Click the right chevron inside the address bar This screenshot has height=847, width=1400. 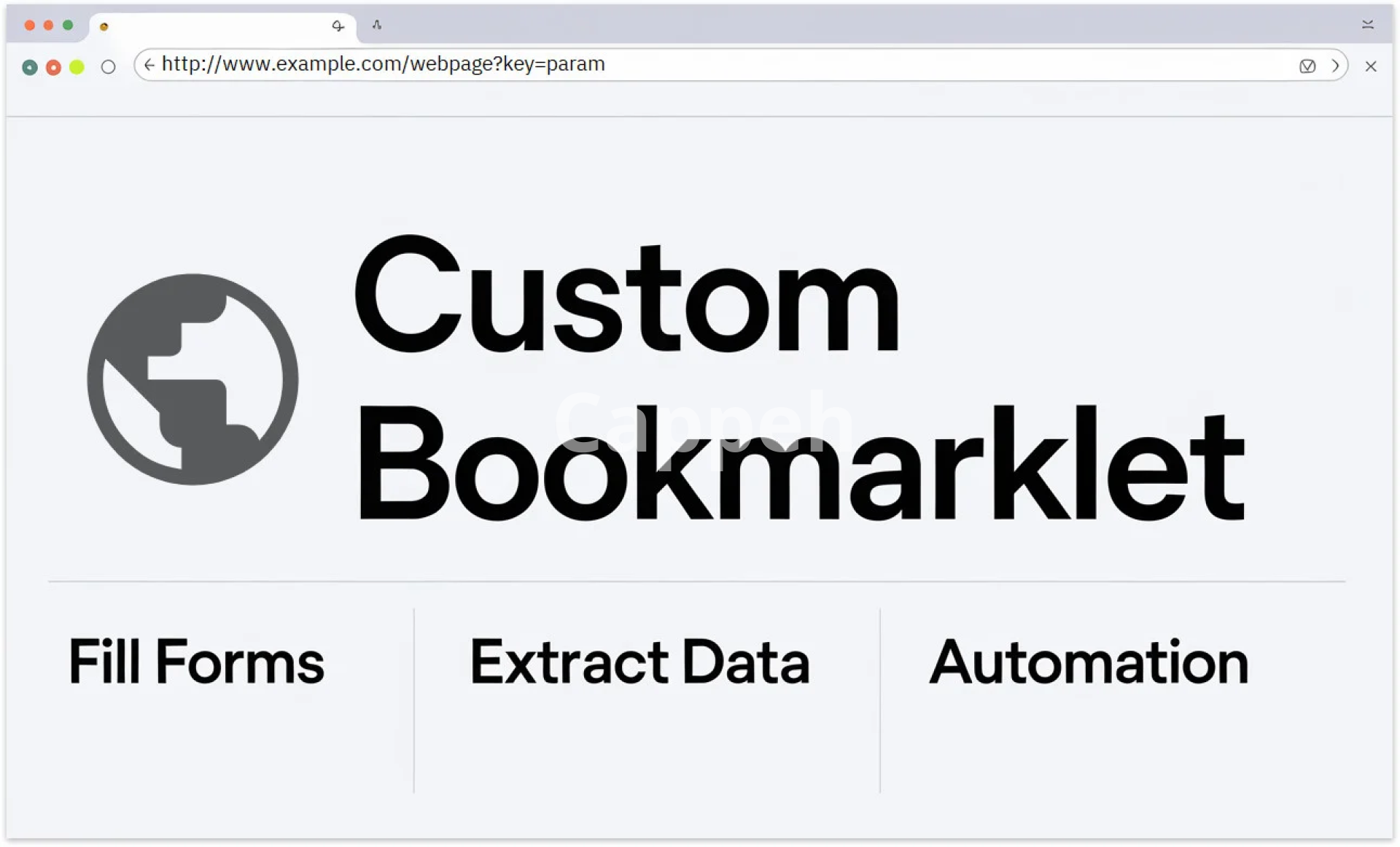(x=1335, y=66)
